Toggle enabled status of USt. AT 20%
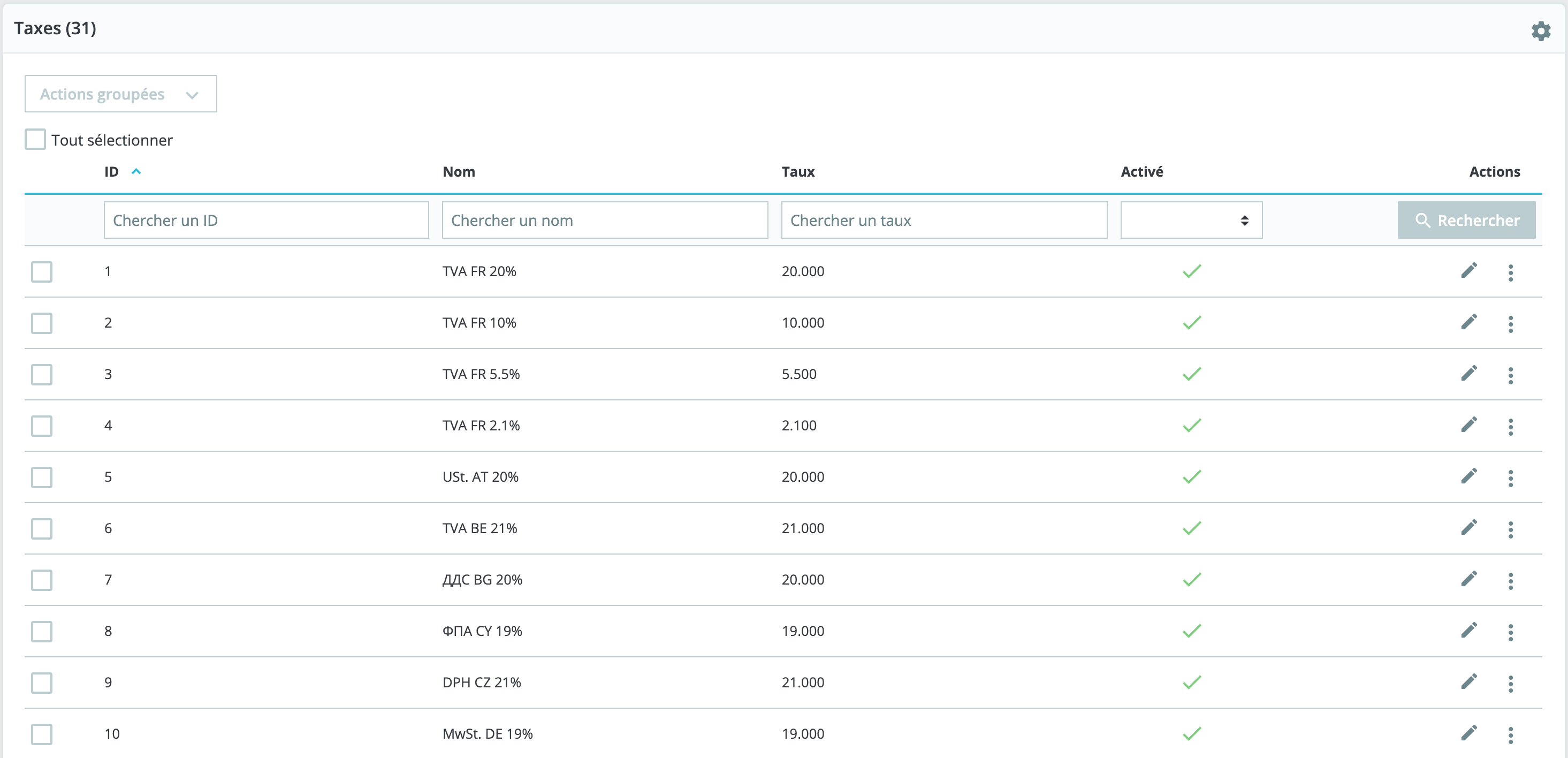Image resolution: width=1568 pixels, height=758 pixels. 1192,477
